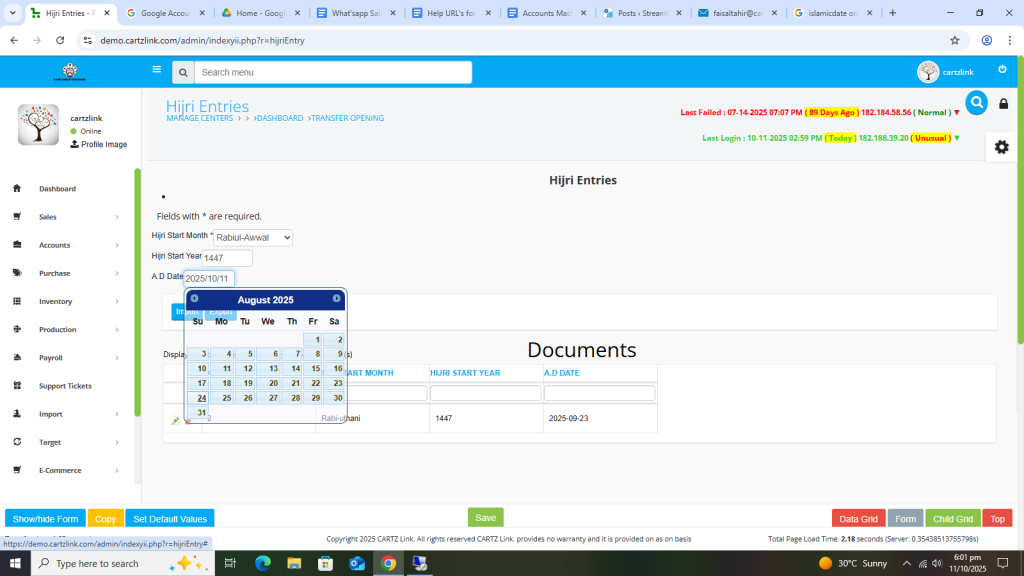The width and height of the screenshot is (1024, 576).
Task: Click the Set Default Values button
Action: coord(170,519)
